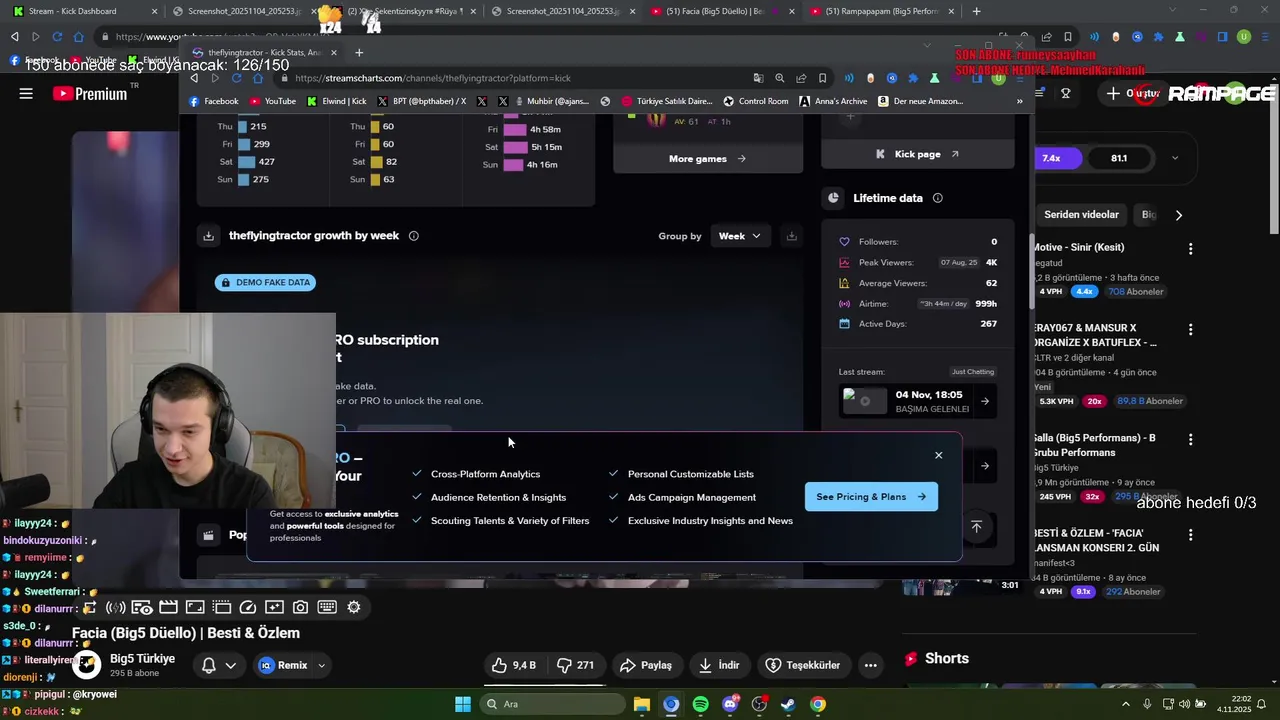Expand the Remix dropdown arrow
Image resolution: width=1280 pixels, height=720 pixels.
pyautogui.click(x=321, y=665)
